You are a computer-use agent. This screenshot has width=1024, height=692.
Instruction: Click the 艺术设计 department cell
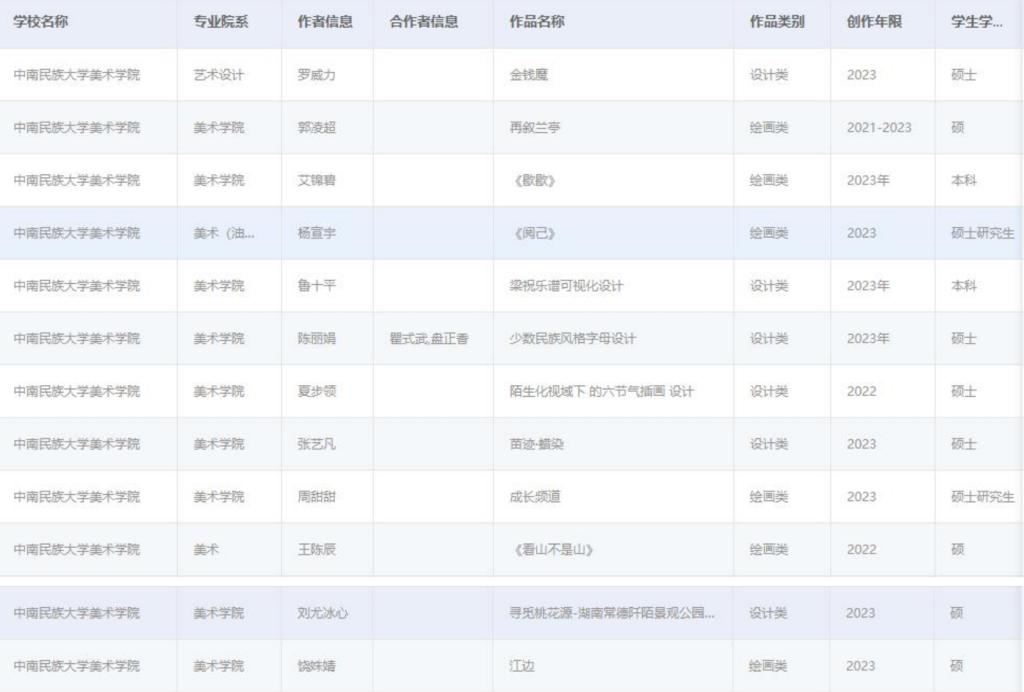[219, 75]
